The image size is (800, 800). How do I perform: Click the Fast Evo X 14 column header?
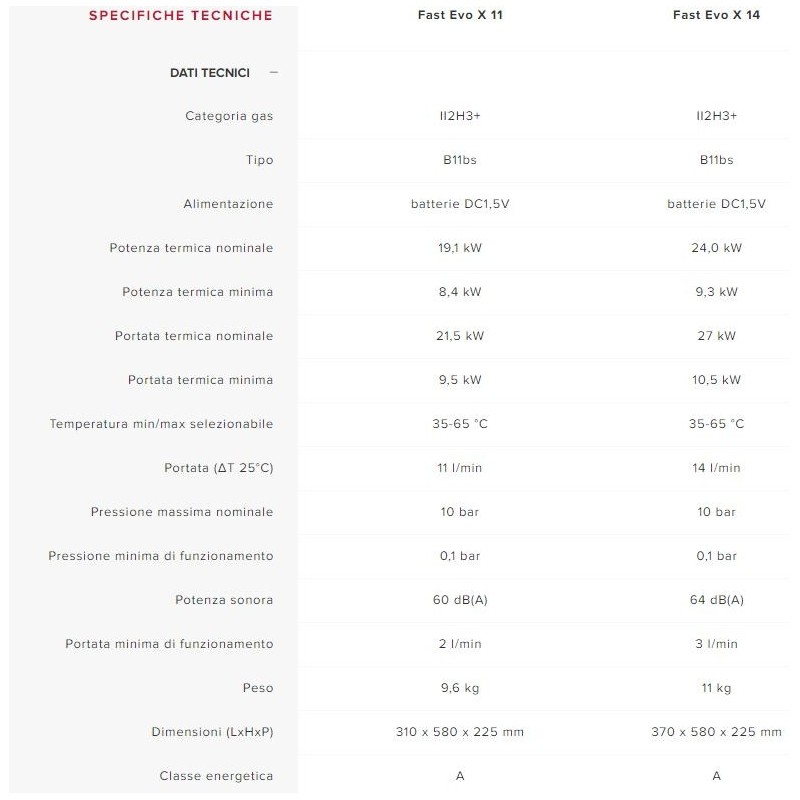(x=716, y=15)
